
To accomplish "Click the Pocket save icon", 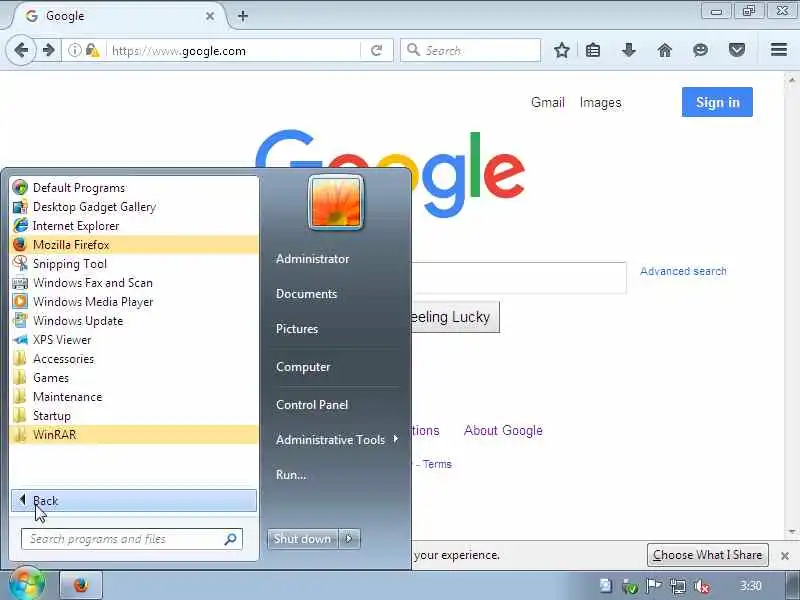I will [x=737, y=50].
